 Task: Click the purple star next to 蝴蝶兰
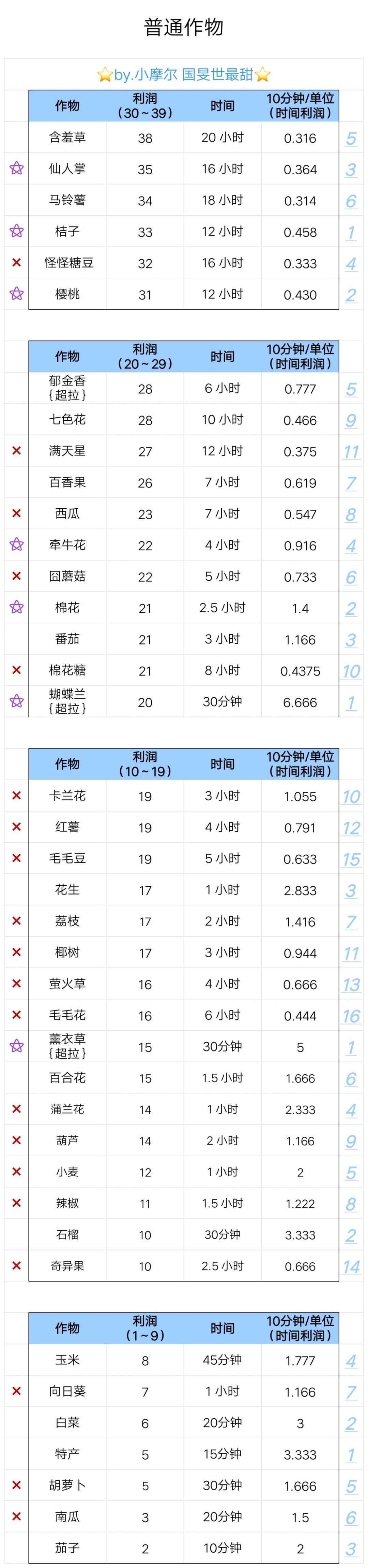point(16,701)
